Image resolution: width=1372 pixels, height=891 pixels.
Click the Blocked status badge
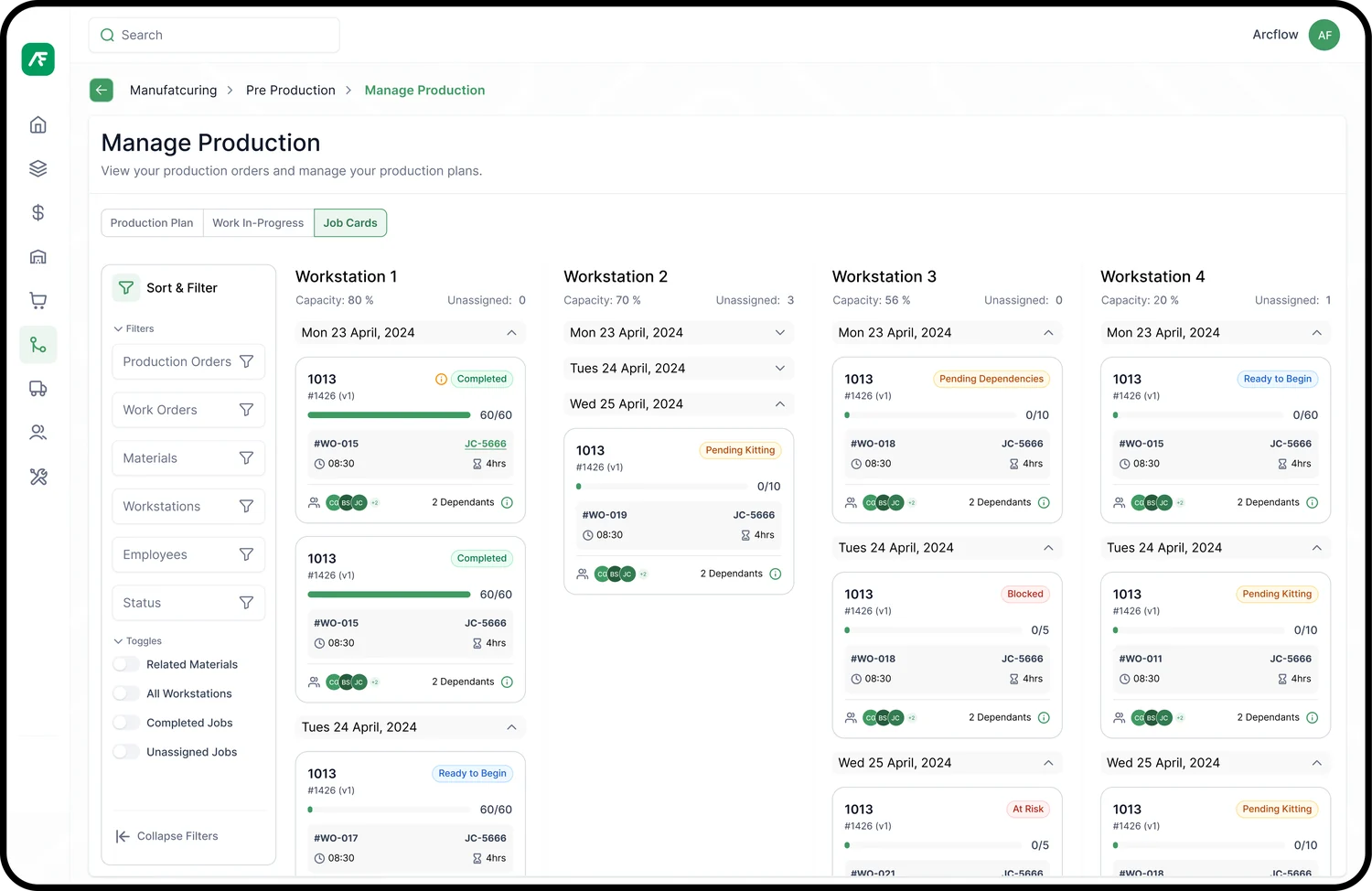(x=1025, y=594)
